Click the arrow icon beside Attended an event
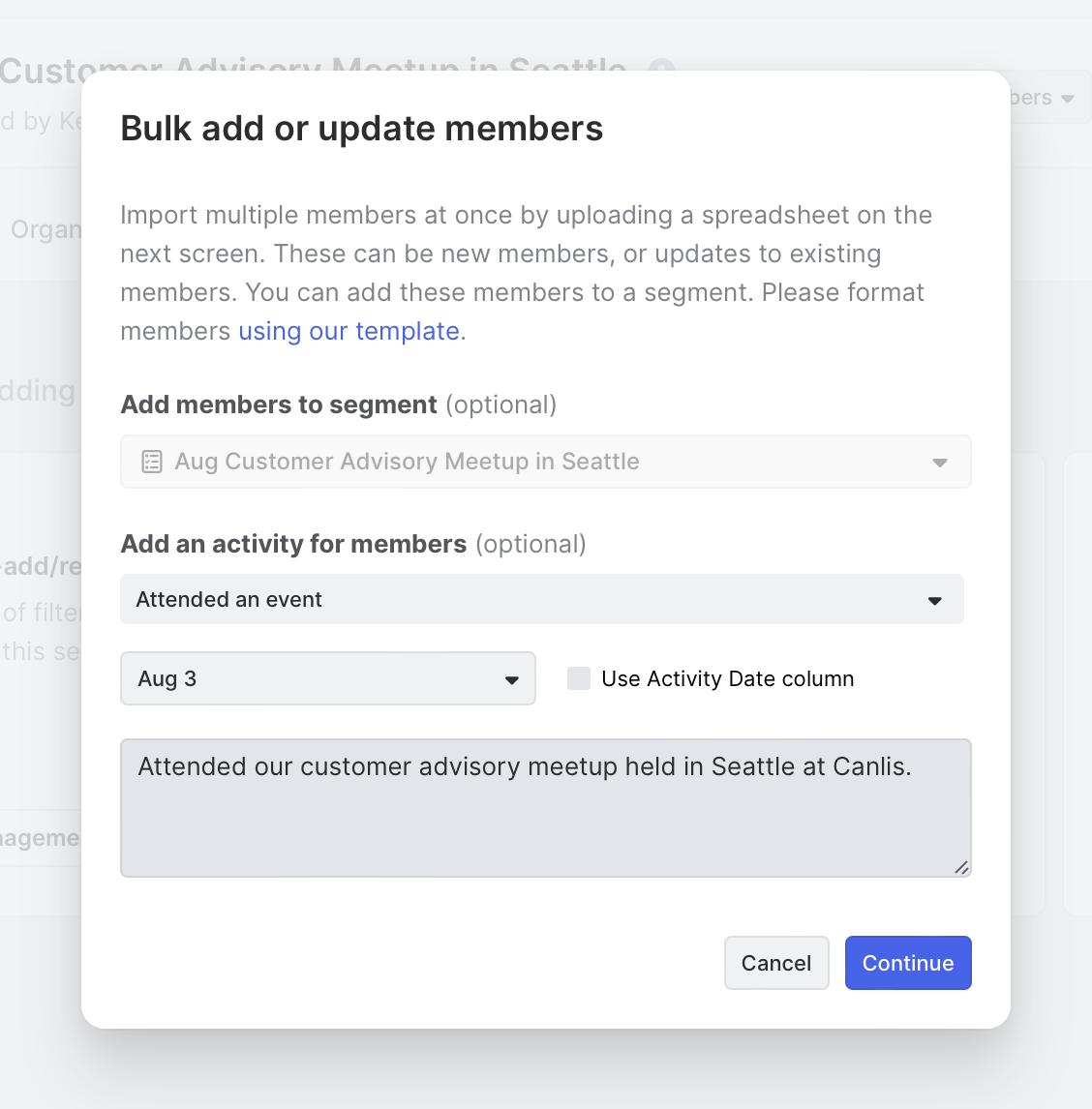1092x1109 pixels. pyautogui.click(x=934, y=601)
